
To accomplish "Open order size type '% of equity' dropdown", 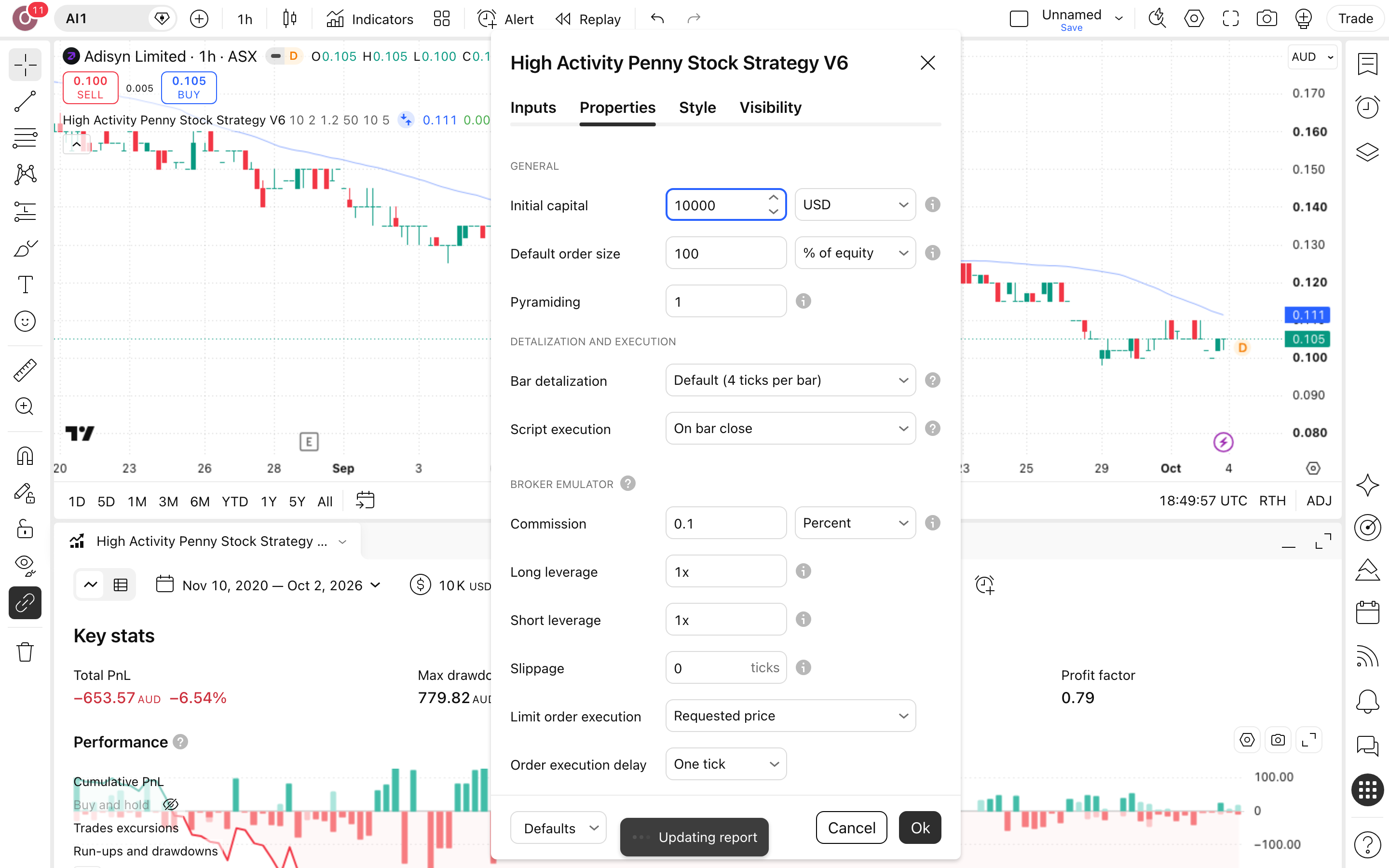I will coord(855,253).
